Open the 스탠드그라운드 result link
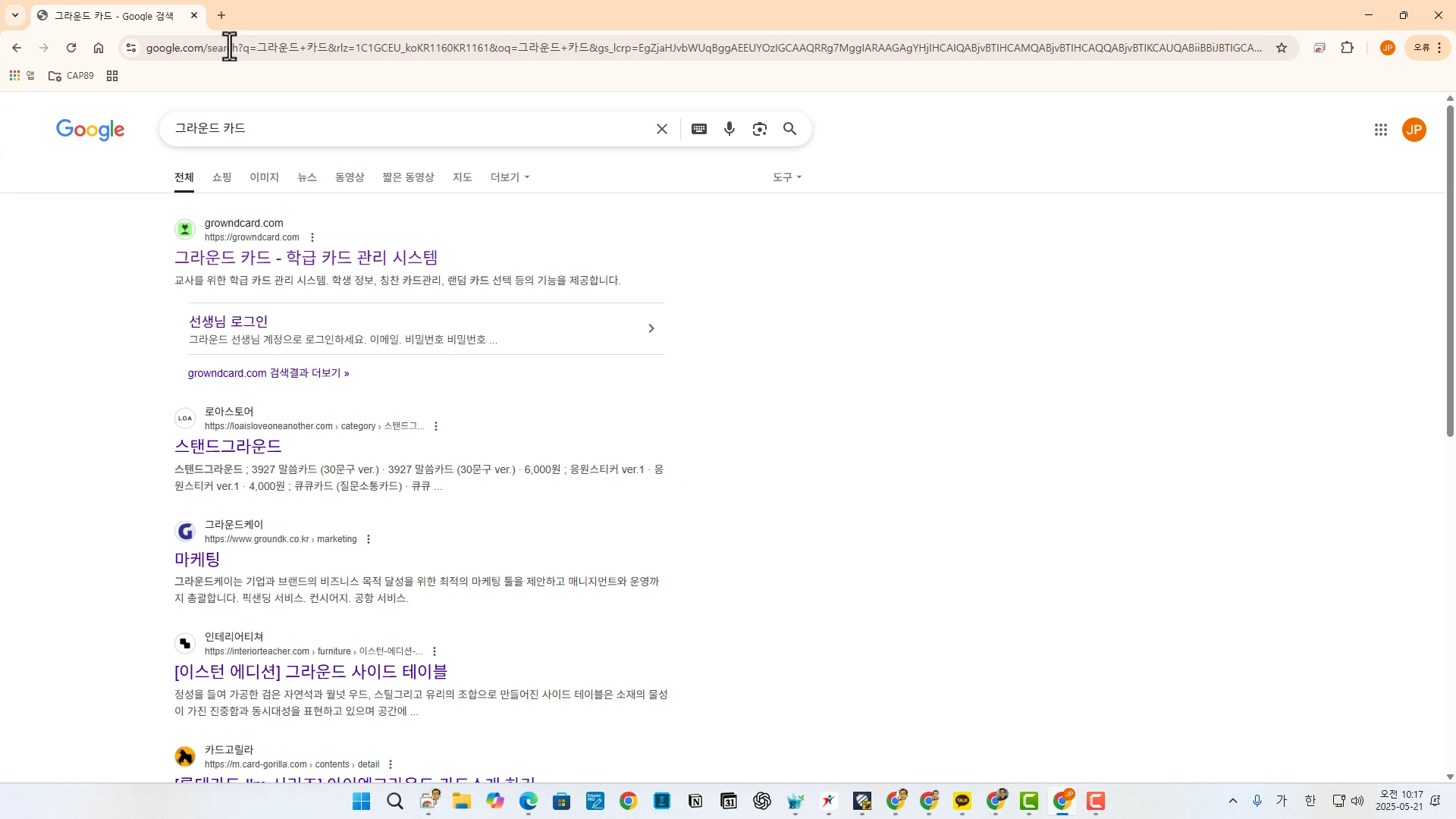Image resolution: width=1456 pixels, height=819 pixels. [x=228, y=446]
